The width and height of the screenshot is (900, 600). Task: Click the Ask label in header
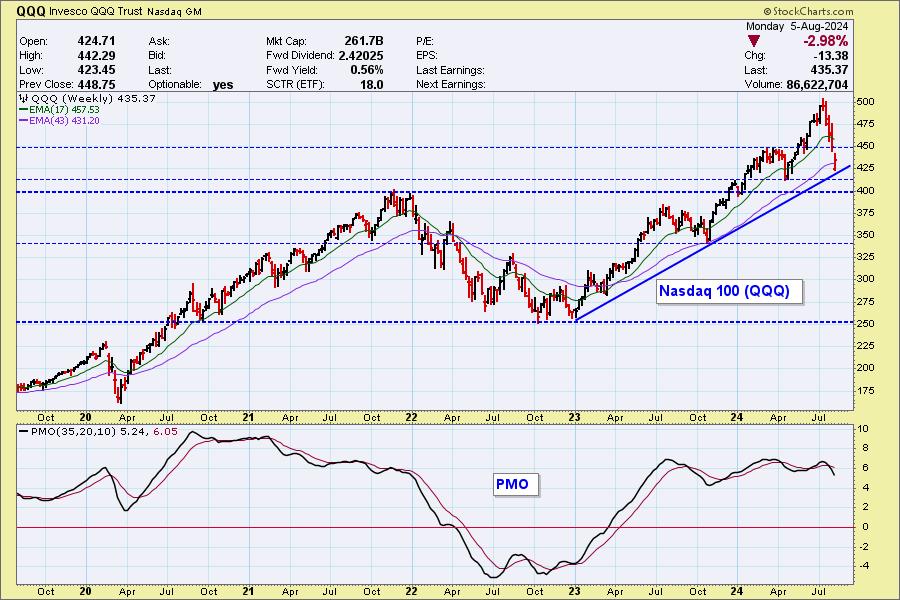click(158, 41)
